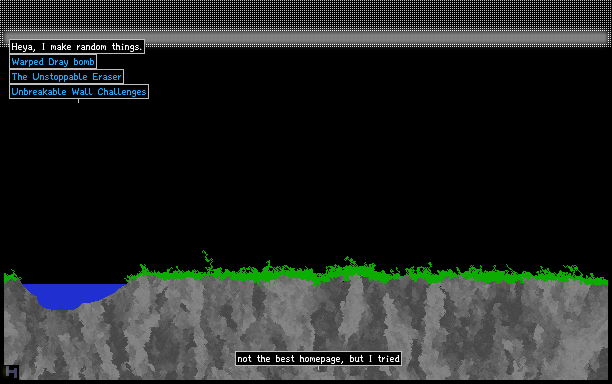612x384 pixels.
Task: Click the word 'Eraser' in the second link
Action: pos(107,76)
